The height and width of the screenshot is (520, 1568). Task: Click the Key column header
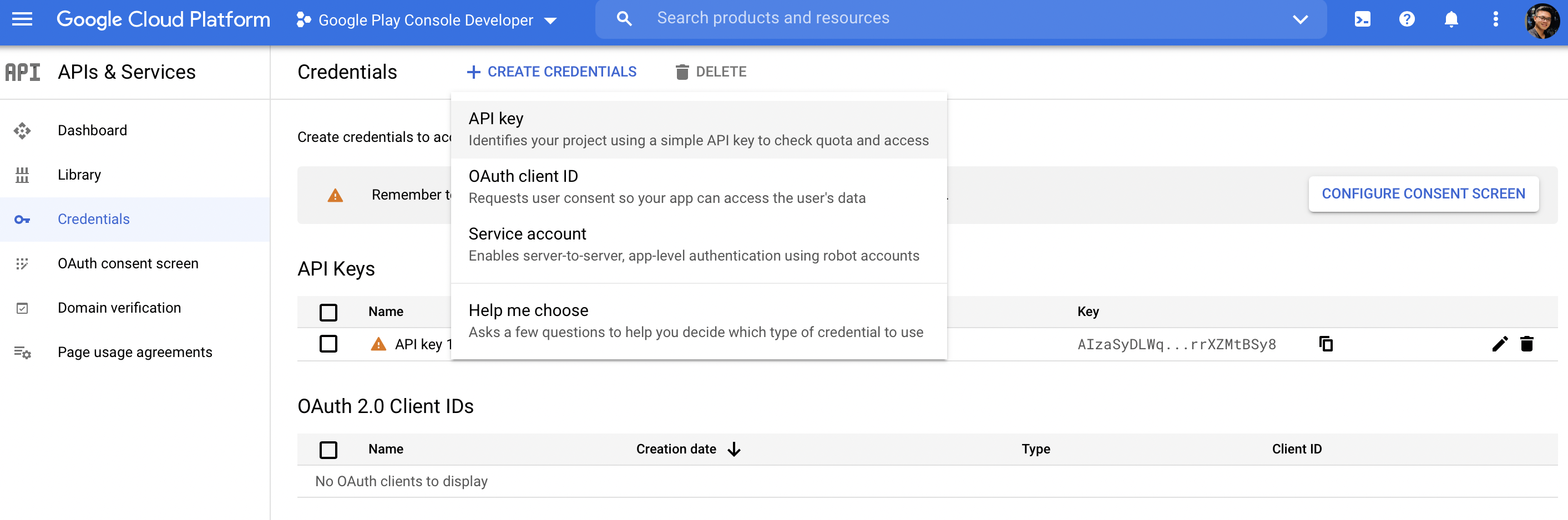[x=1088, y=312]
